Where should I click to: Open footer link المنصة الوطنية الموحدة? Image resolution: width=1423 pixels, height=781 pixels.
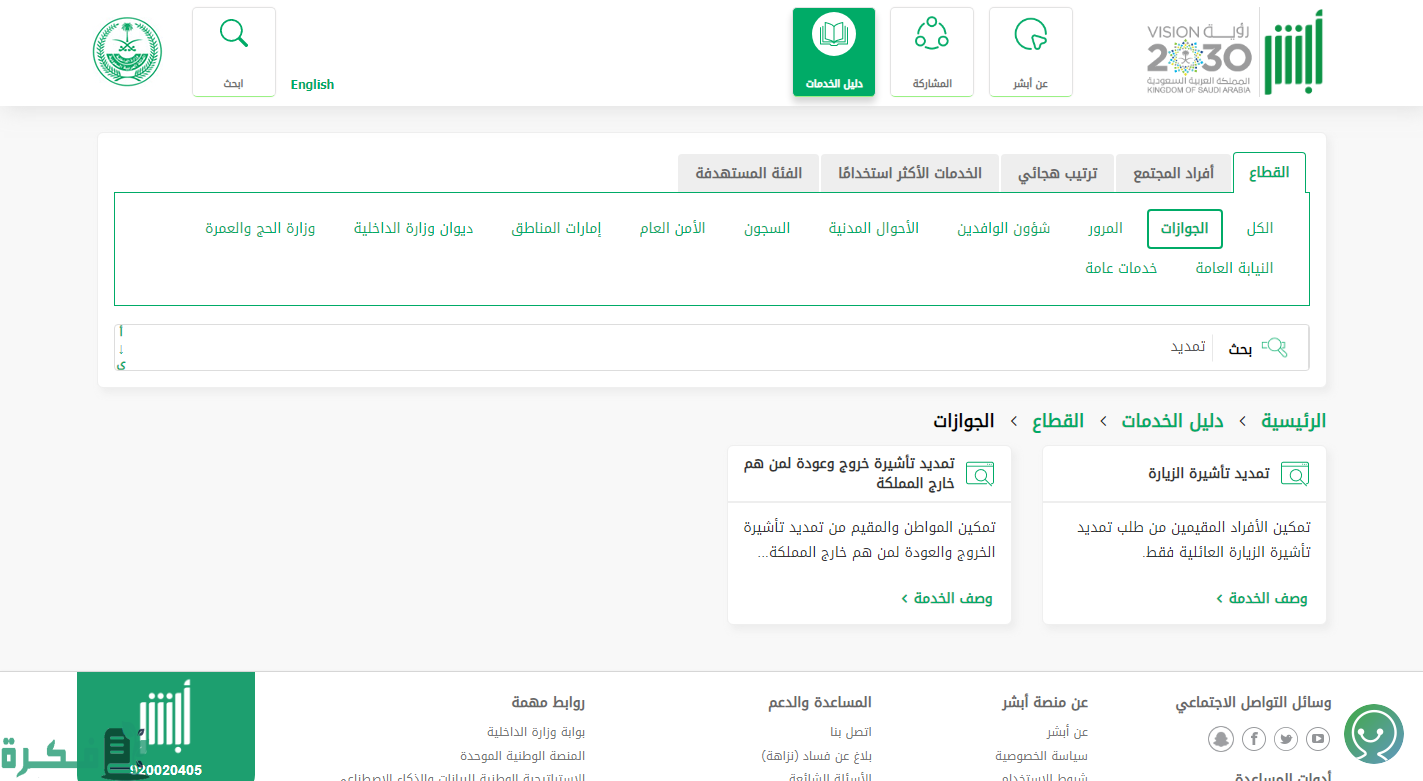(523, 756)
